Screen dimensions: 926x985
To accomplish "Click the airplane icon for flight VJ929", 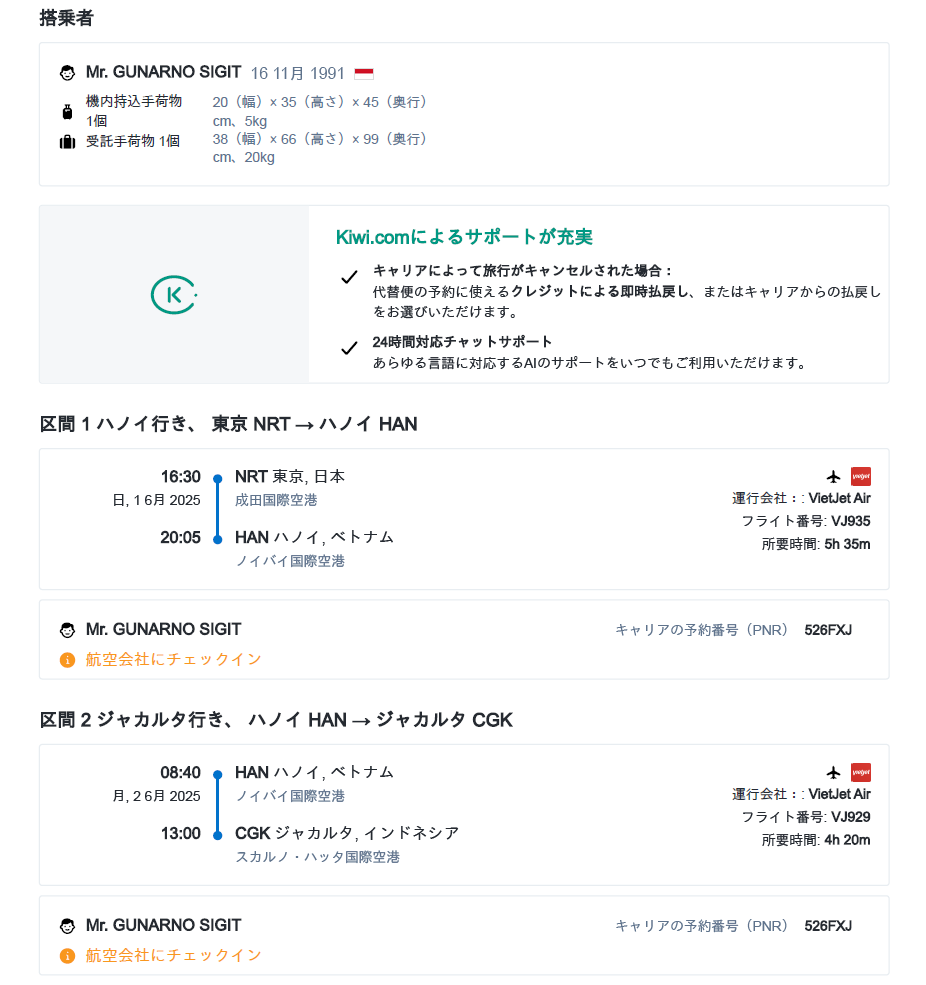I will click(x=834, y=772).
